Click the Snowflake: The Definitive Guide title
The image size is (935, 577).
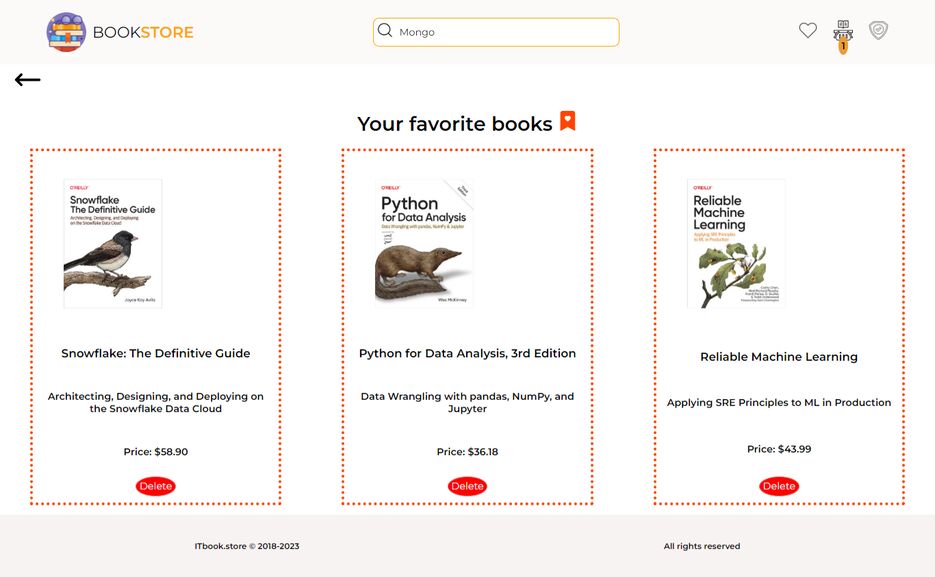156,353
